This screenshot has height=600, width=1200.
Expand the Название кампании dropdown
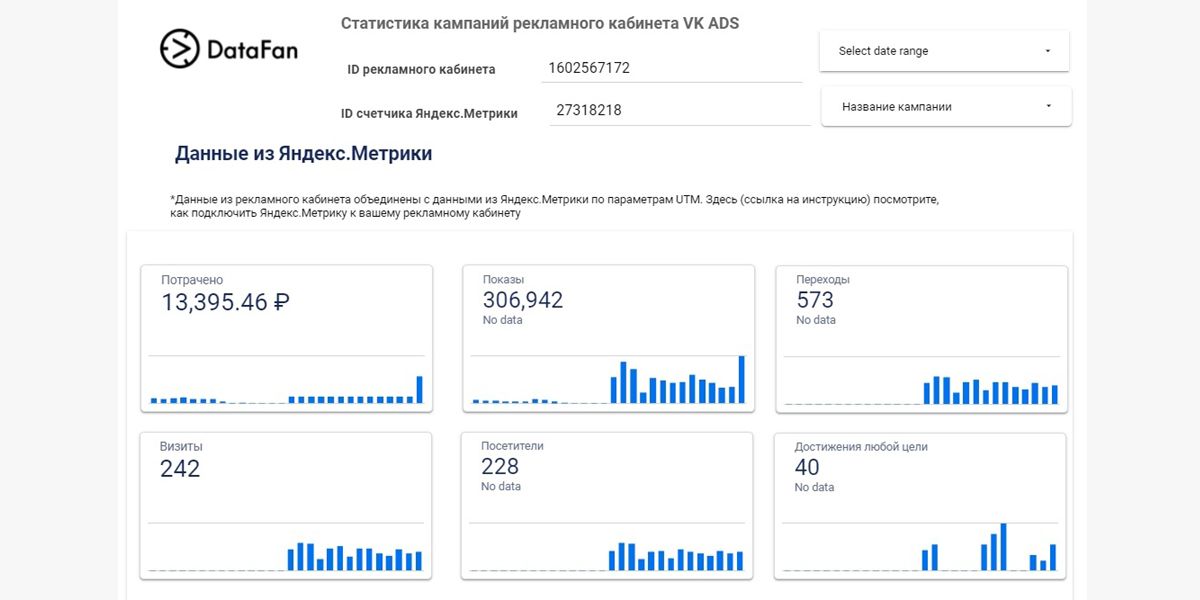click(946, 106)
